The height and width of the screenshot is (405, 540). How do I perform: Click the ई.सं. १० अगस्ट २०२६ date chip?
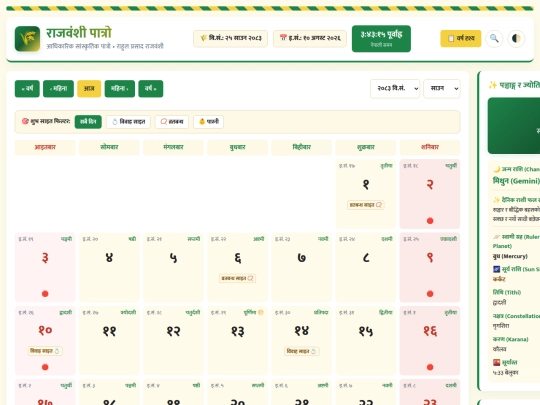pos(310,38)
